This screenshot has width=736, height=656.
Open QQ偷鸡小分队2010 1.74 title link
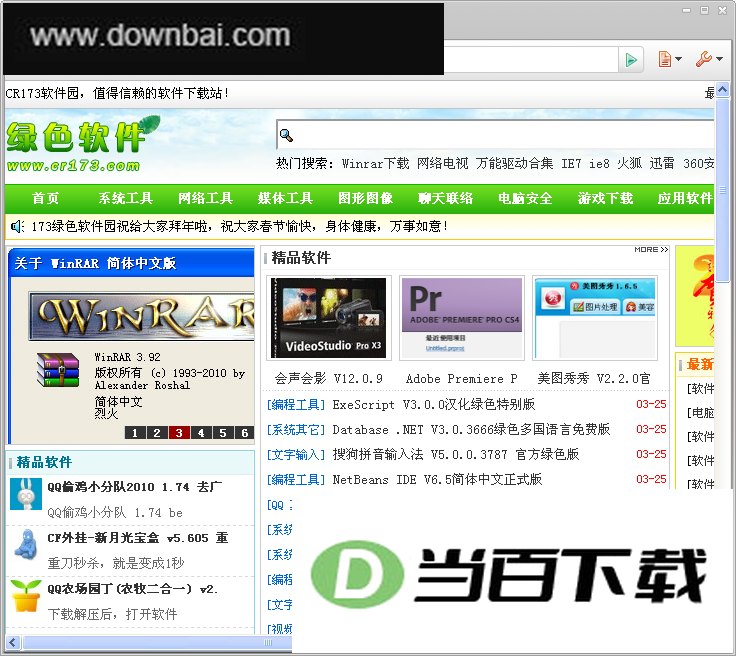click(134, 487)
